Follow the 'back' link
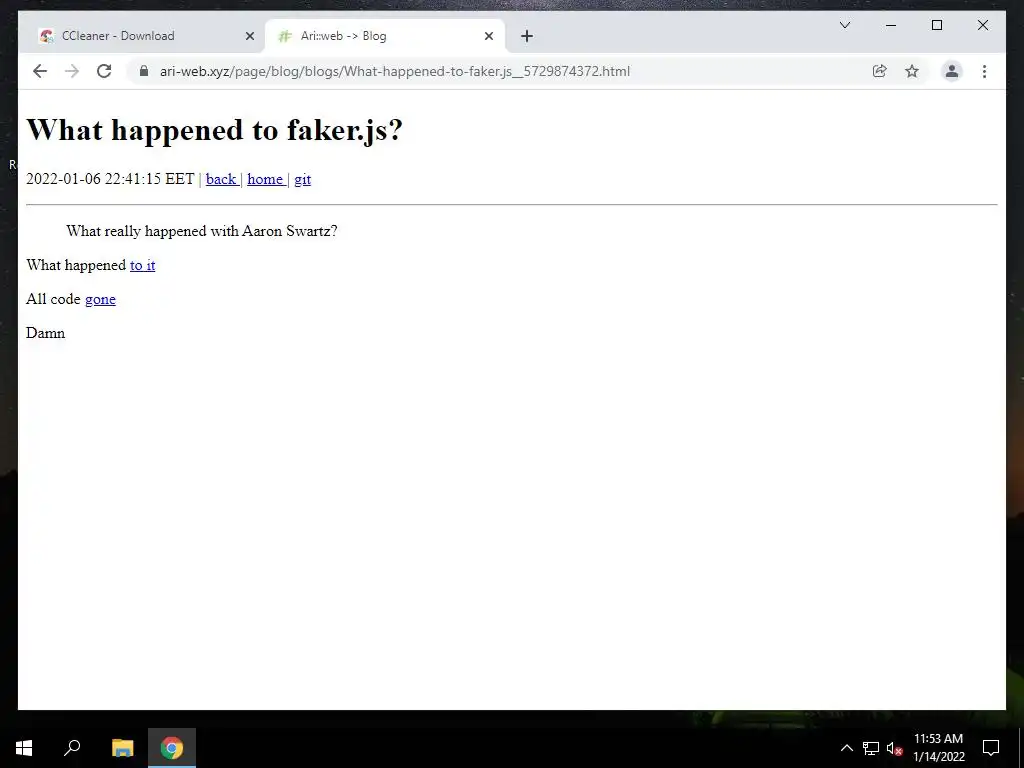 point(221,179)
